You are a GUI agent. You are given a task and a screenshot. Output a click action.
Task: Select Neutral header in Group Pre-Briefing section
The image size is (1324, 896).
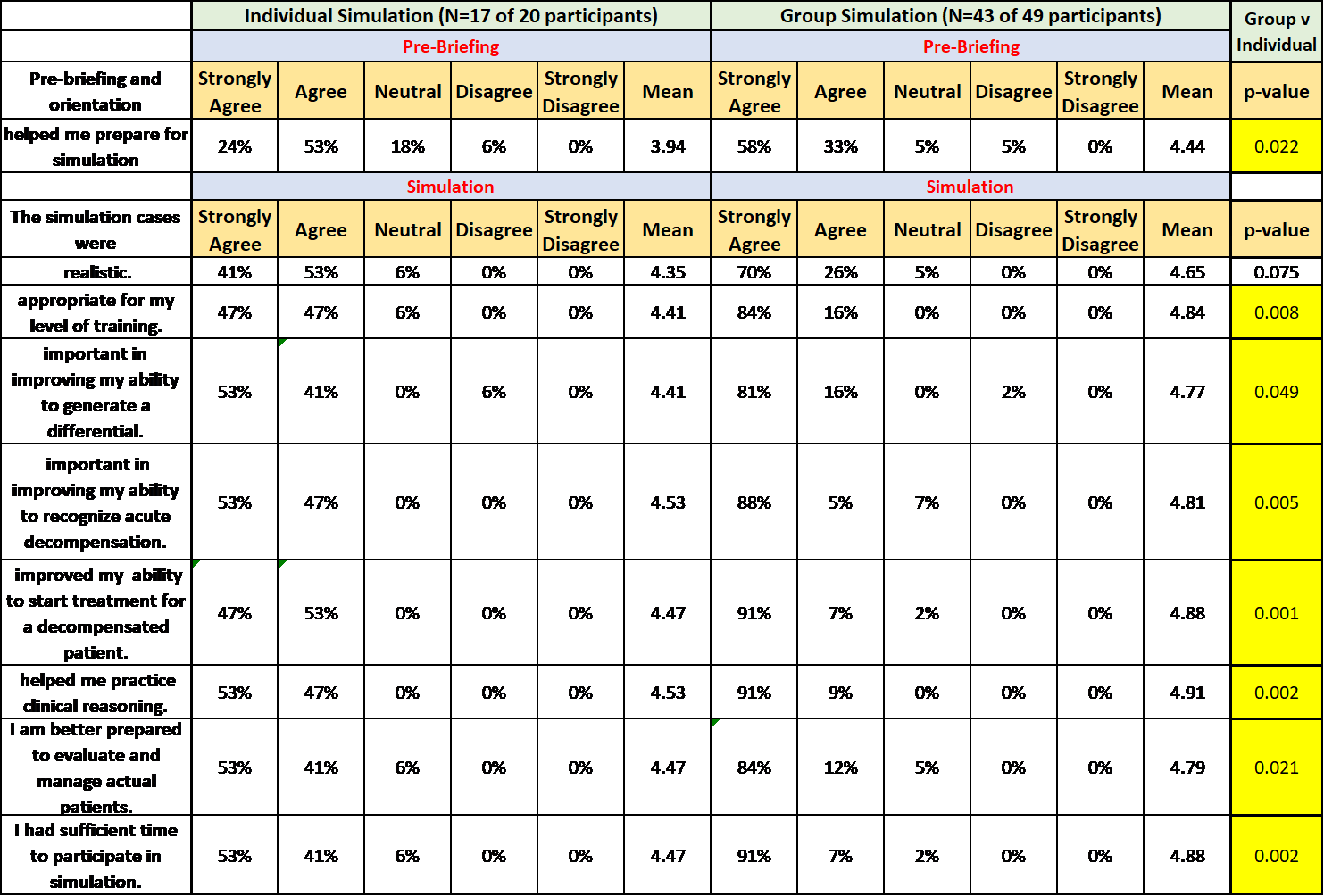coord(927,91)
